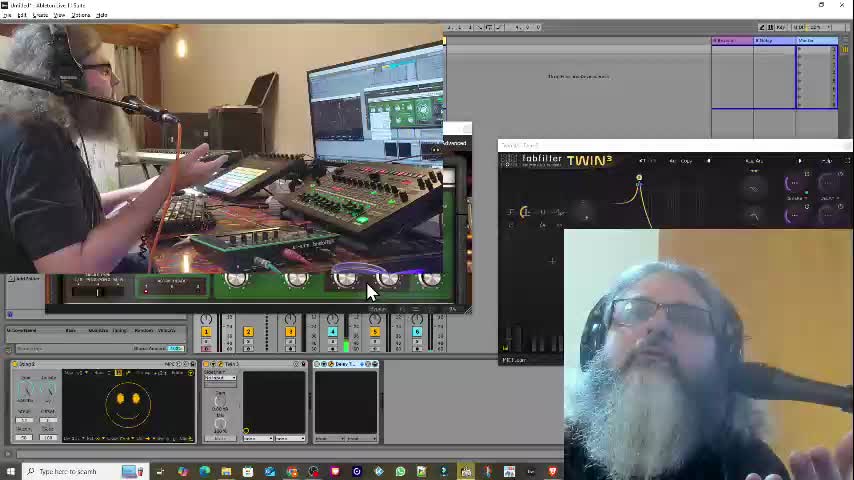Open Microsoft Store from taskbar

248,471
